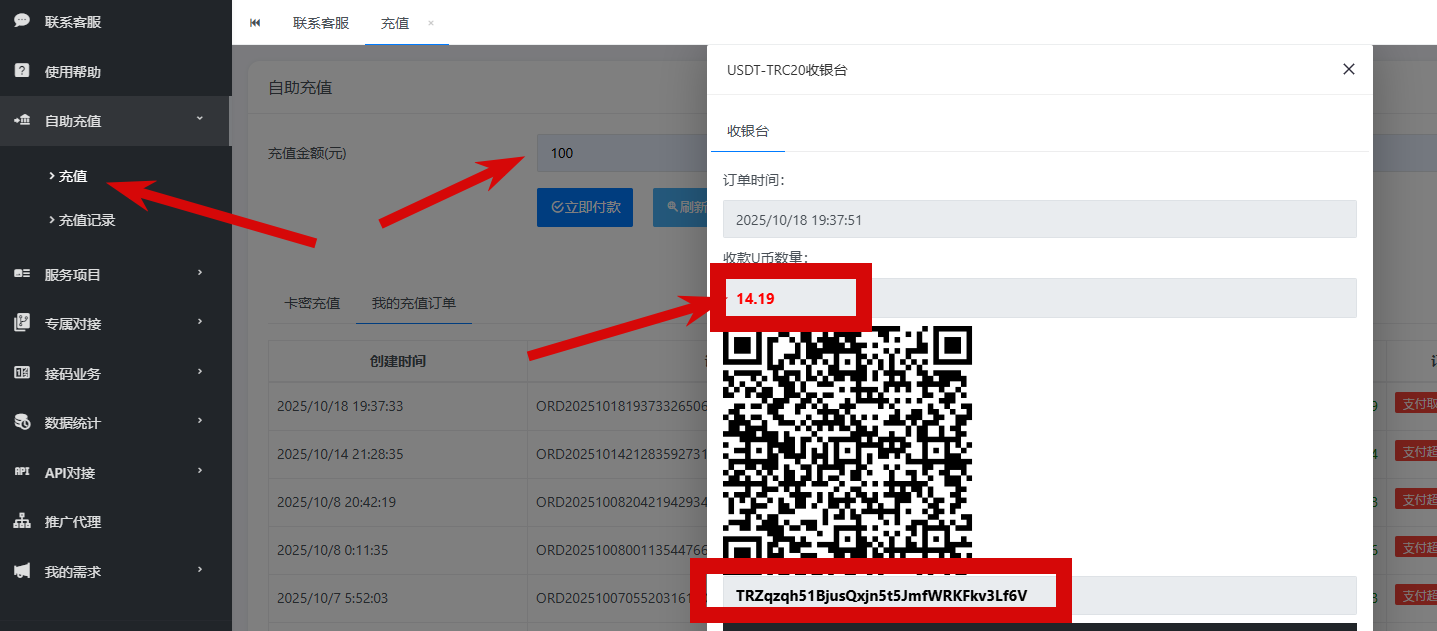Switch to the 联系客服 page tab
This screenshot has width=1437, height=631.
[x=321, y=22]
